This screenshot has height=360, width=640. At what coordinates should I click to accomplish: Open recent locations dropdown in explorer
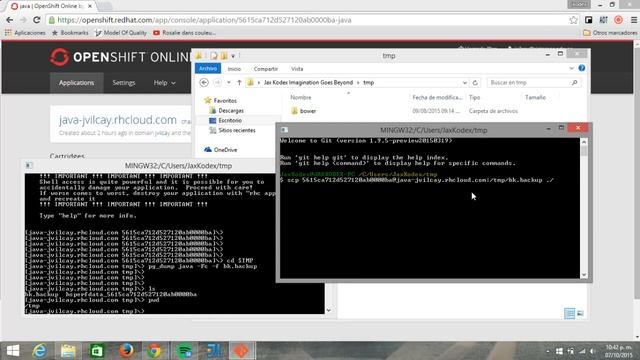(229, 82)
